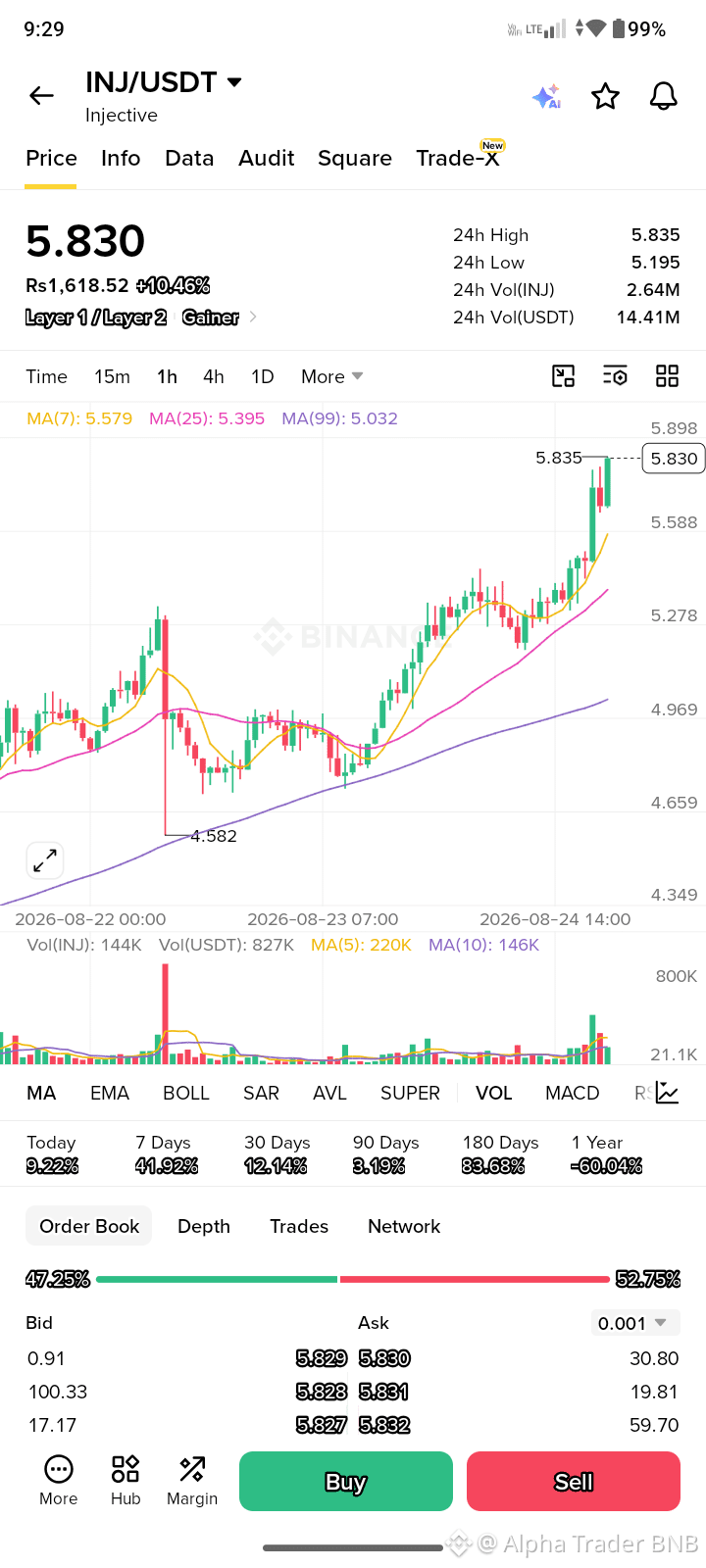
Task: Open chart grid layout icon
Action: click(x=668, y=376)
